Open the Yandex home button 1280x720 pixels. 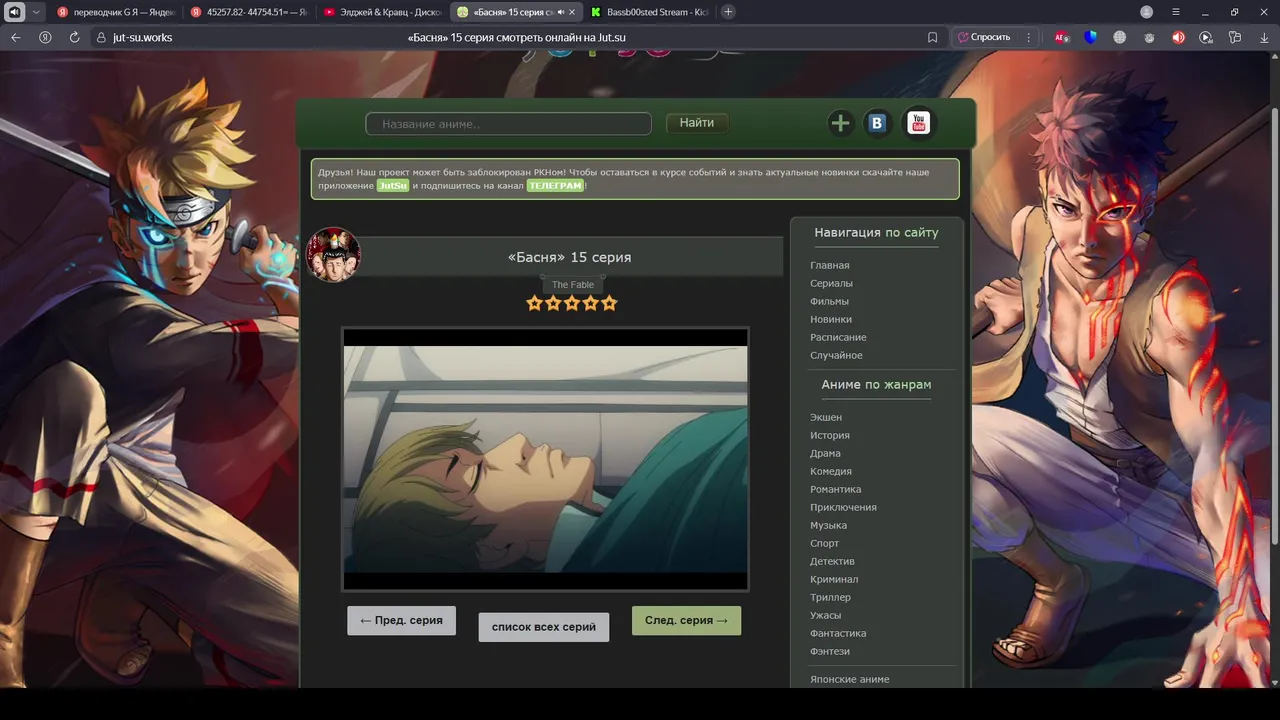pyautogui.click(x=45, y=37)
